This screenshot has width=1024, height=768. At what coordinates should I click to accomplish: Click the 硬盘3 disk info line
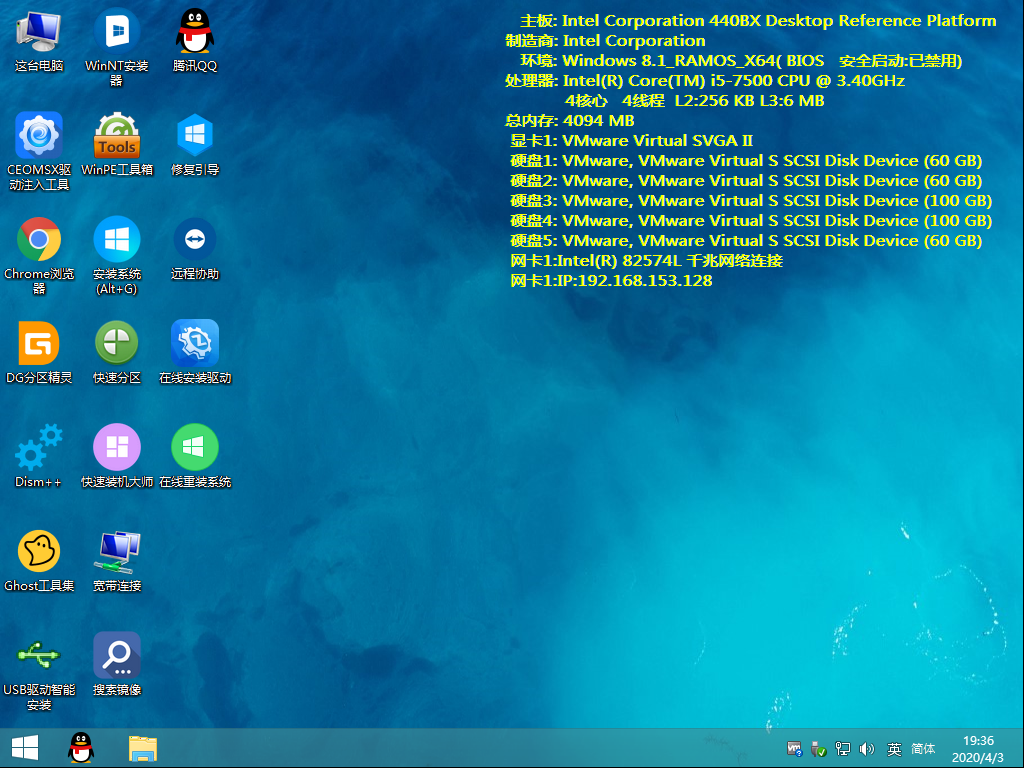pos(751,201)
